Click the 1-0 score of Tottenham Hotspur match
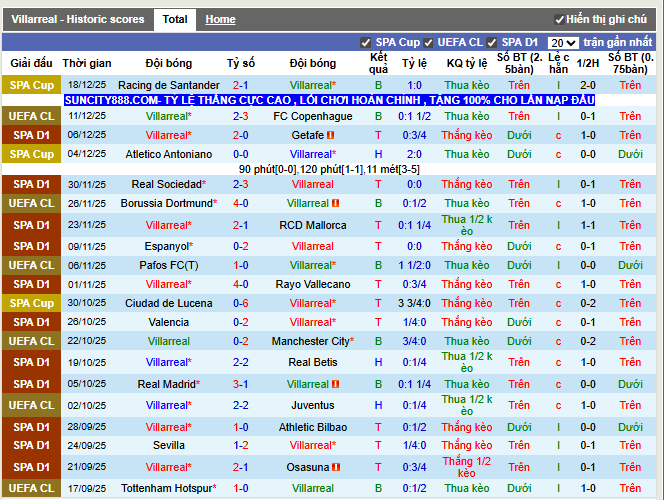 tap(241, 488)
